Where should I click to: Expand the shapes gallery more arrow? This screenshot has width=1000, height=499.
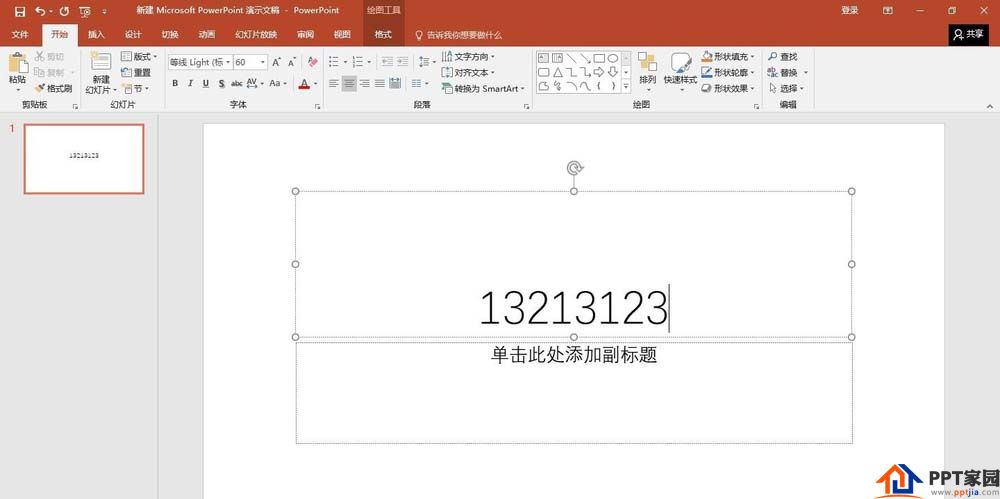click(626, 86)
